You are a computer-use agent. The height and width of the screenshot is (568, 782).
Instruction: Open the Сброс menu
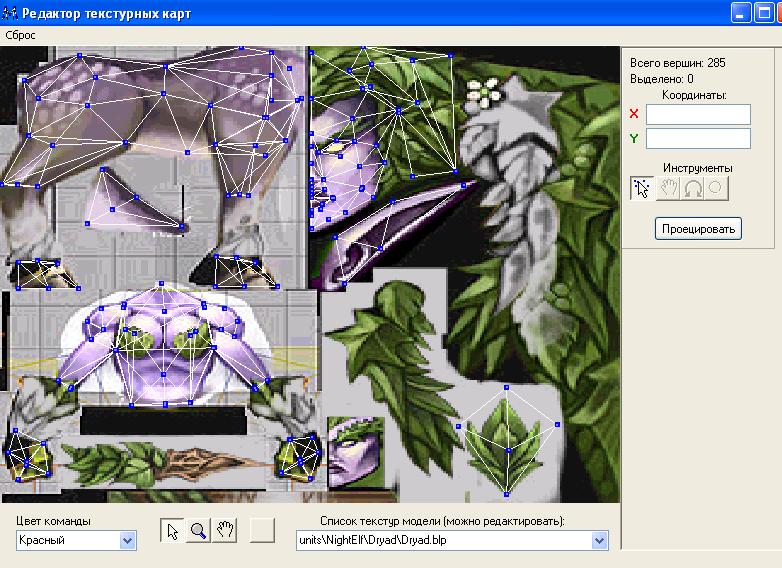point(20,35)
